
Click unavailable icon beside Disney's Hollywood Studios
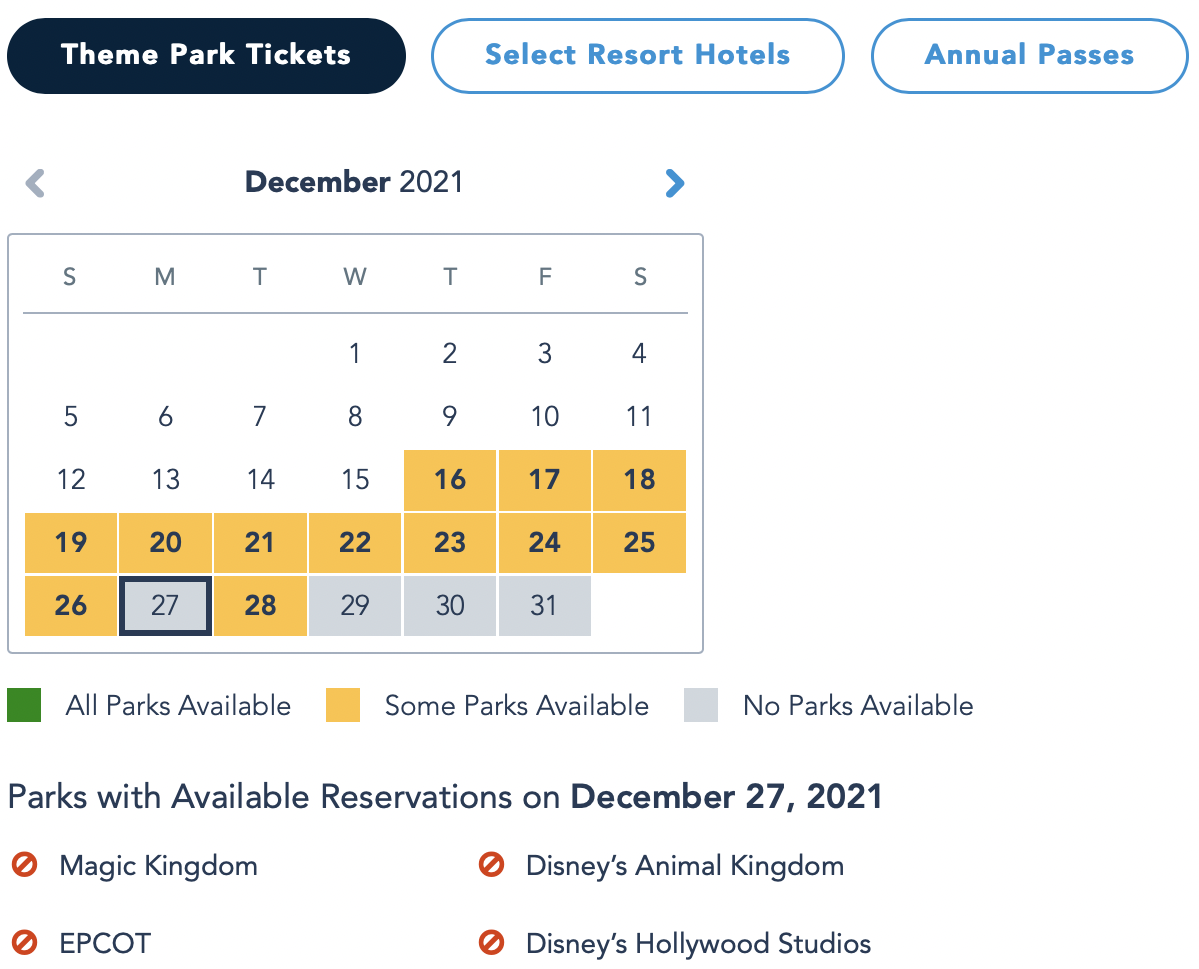pyautogui.click(x=491, y=942)
